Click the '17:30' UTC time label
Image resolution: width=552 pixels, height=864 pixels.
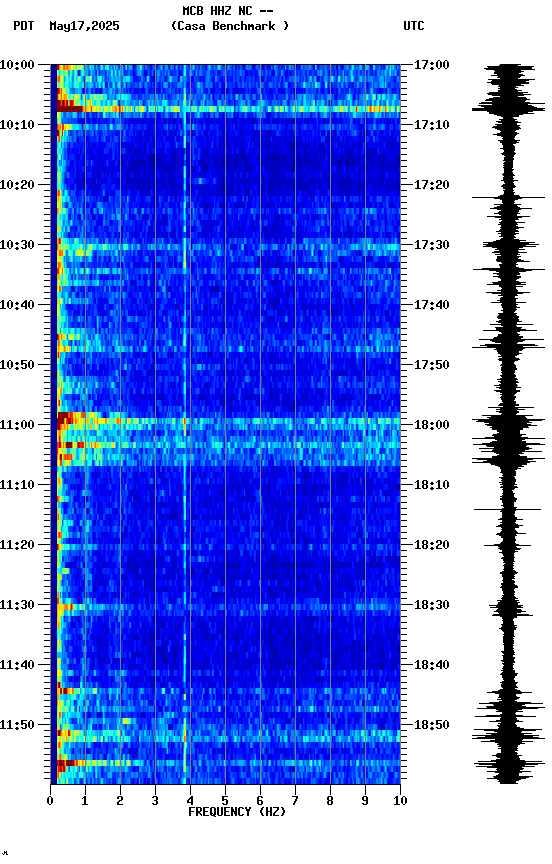(x=431, y=245)
